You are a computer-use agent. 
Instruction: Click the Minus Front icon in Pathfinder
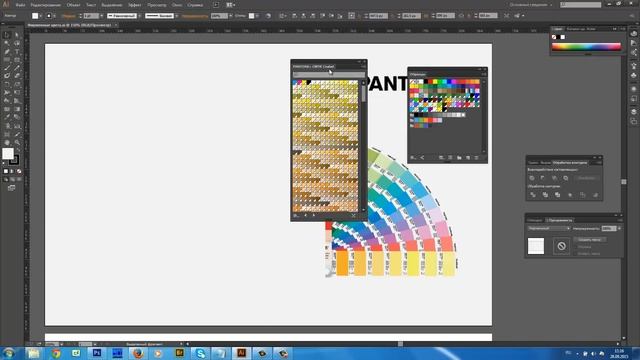pyautogui.click(x=543, y=178)
